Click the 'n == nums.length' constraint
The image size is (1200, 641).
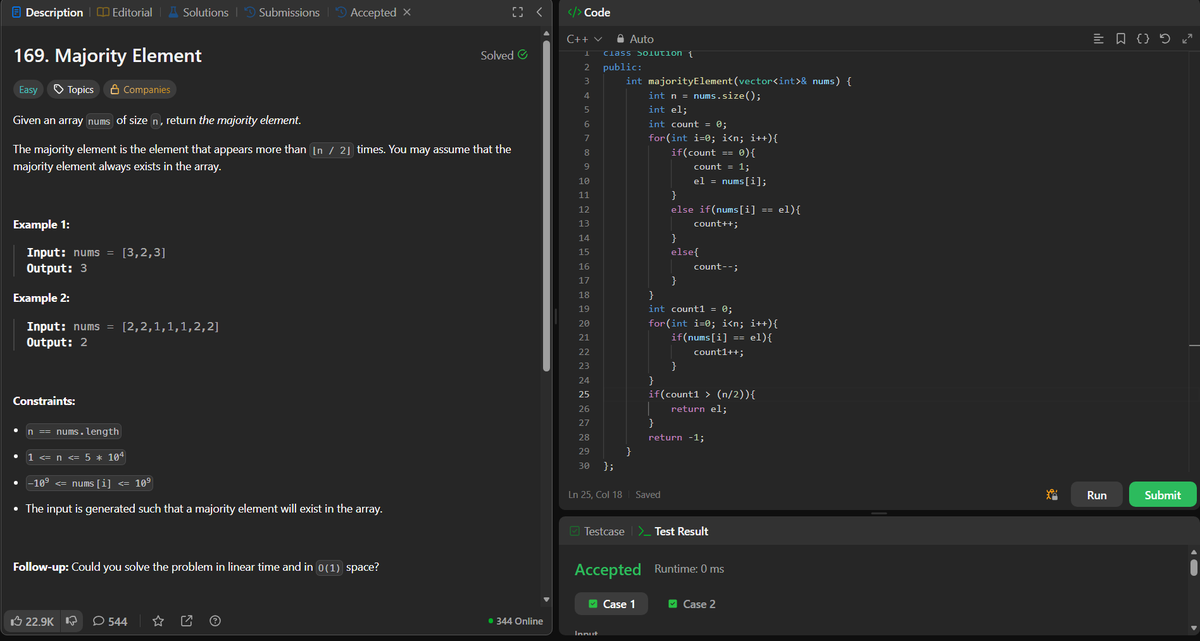[x=73, y=431]
